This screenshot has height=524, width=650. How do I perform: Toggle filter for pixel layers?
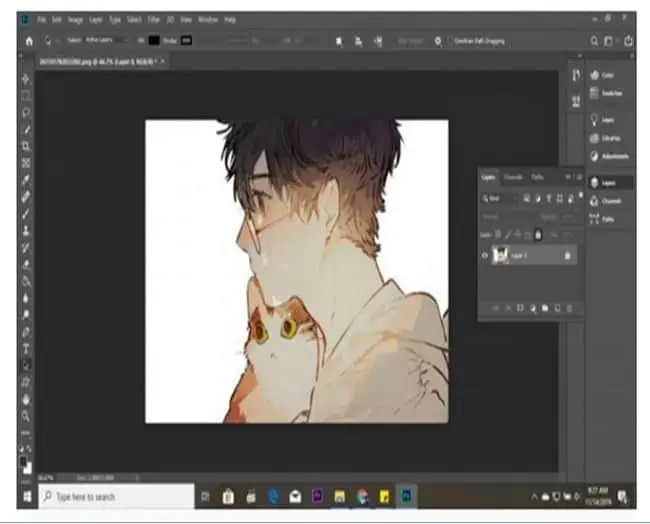click(x=526, y=199)
